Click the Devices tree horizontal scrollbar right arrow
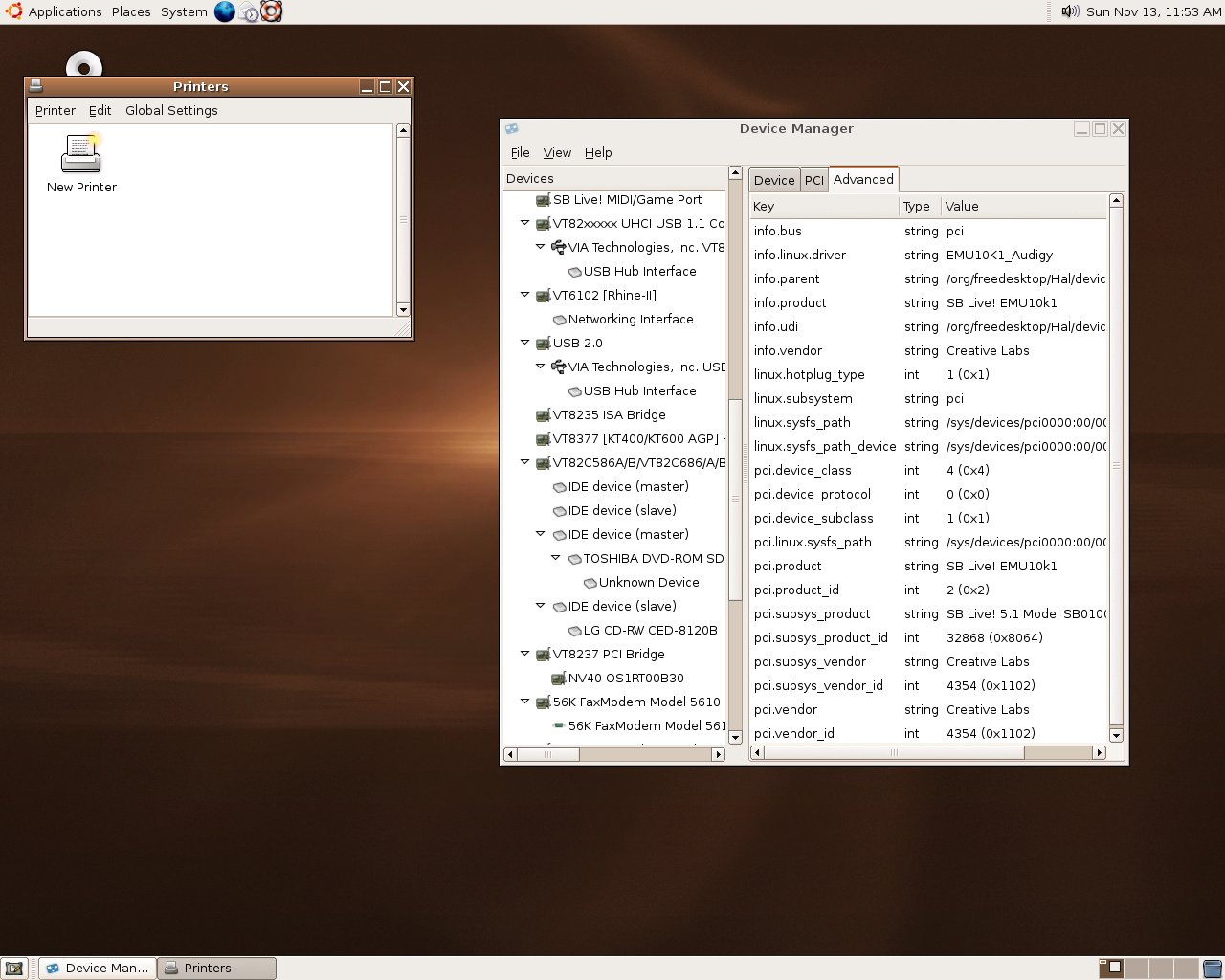This screenshot has height=980, width=1225. click(x=719, y=754)
